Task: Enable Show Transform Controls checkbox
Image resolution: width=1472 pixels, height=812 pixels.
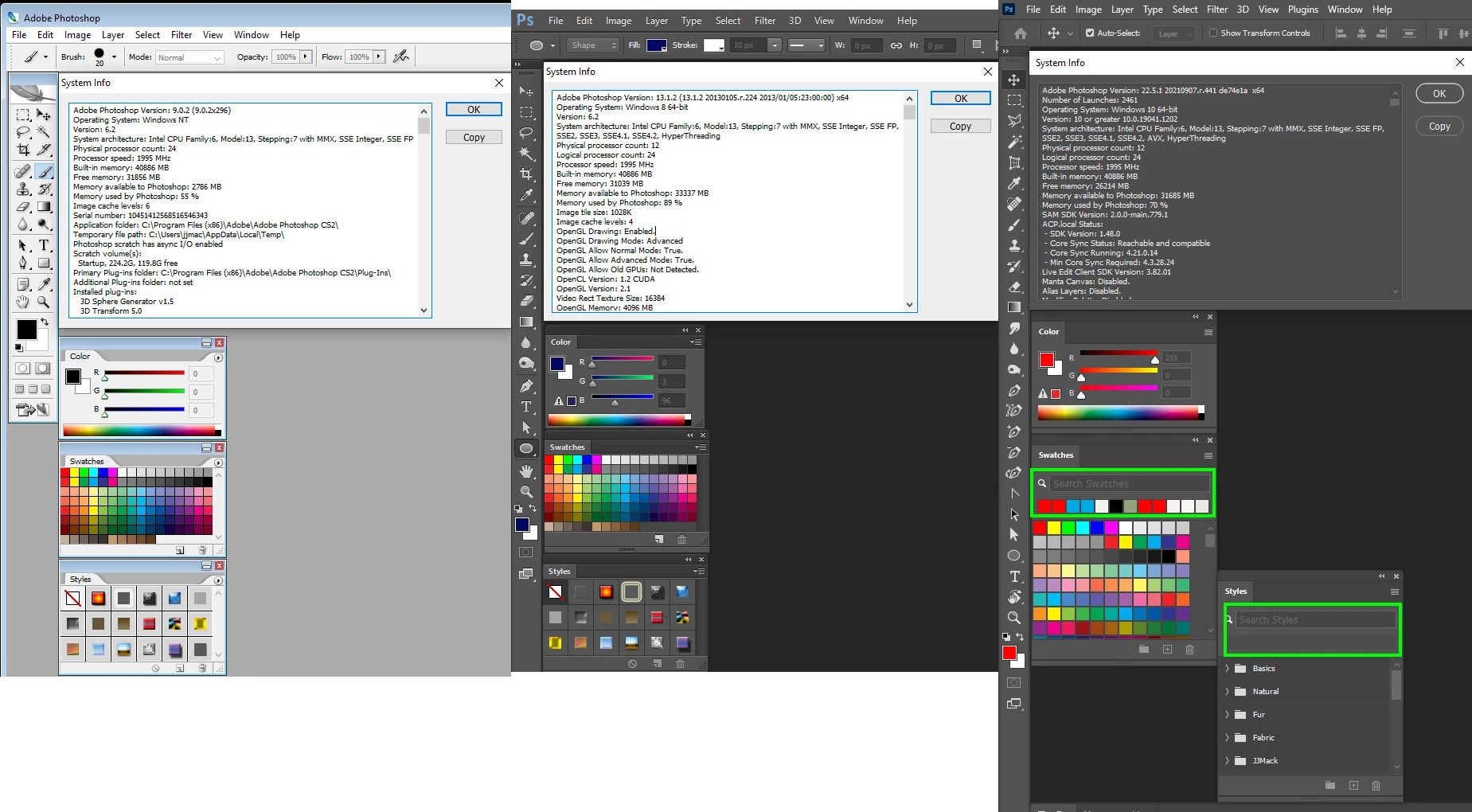Action: 1213,33
